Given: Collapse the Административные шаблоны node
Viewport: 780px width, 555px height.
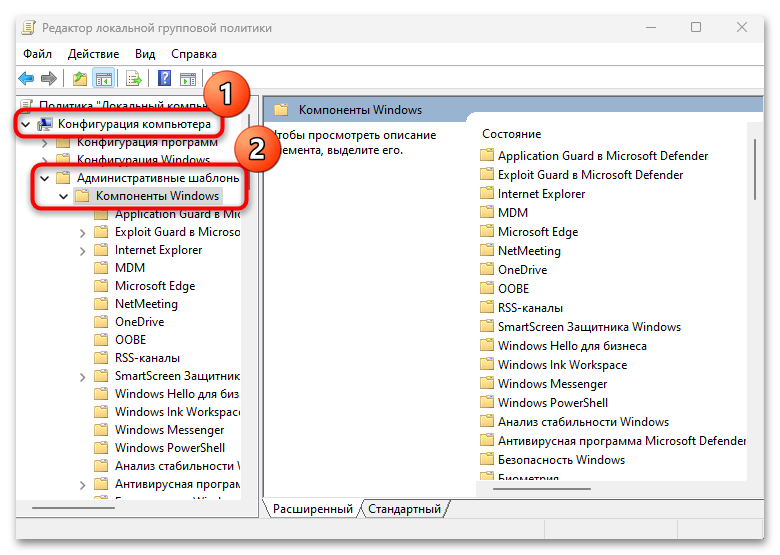Looking at the screenshot, I should click(45, 178).
